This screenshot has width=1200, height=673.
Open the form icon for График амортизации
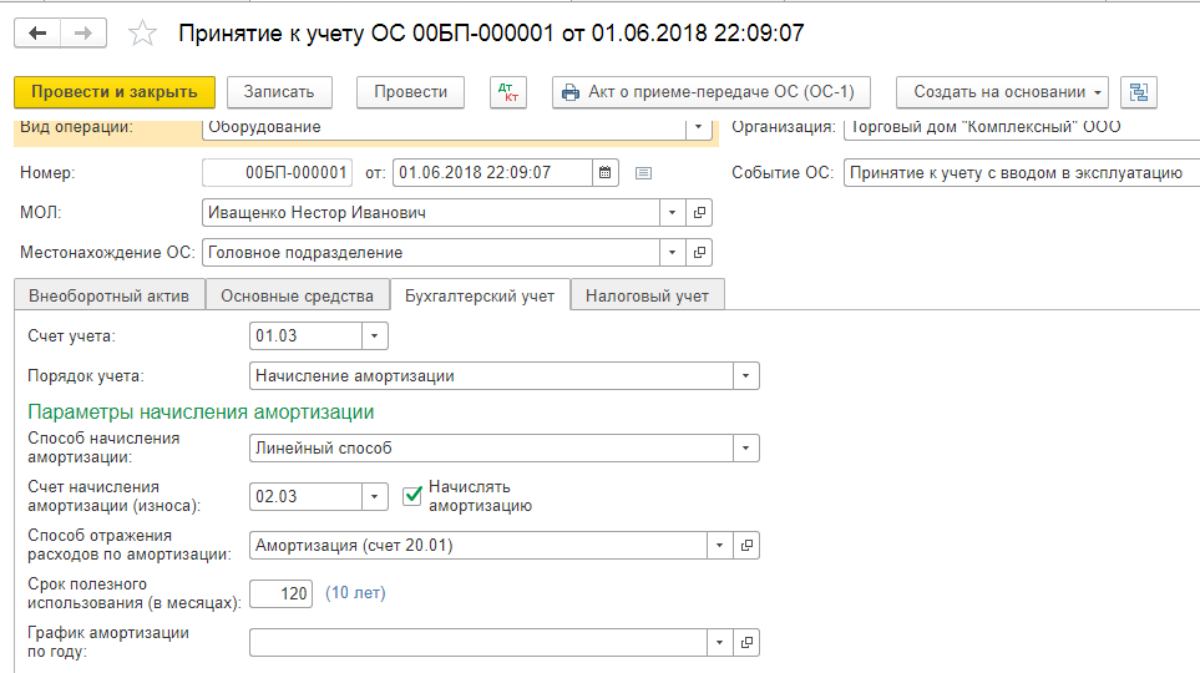(x=747, y=643)
